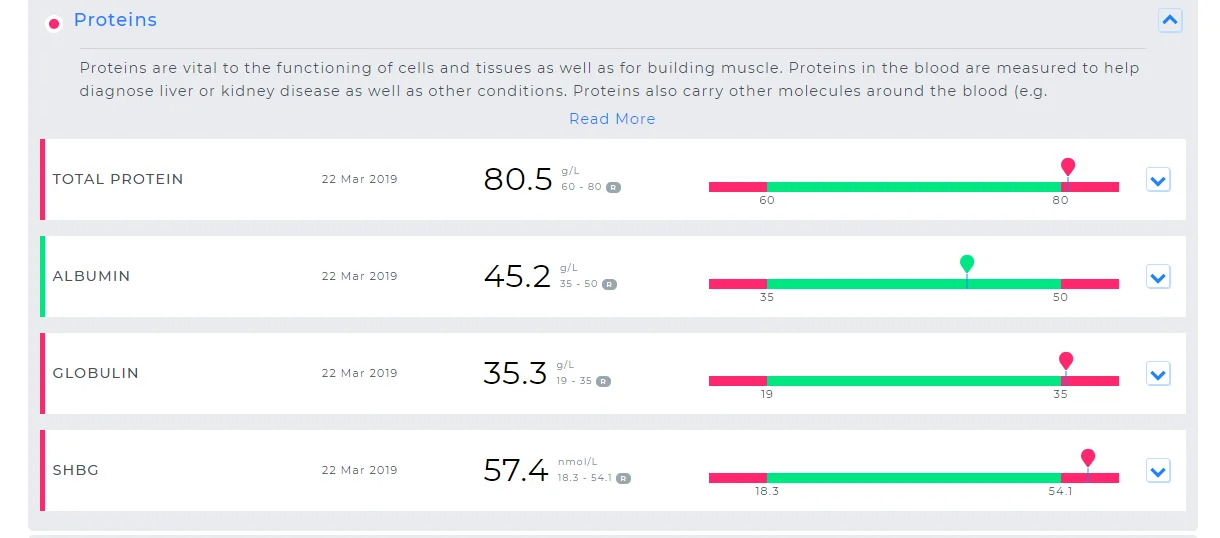The width and height of the screenshot is (1220, 538).
Task: Expand the SHBG row details
Action: click(x=1158, y=472)
